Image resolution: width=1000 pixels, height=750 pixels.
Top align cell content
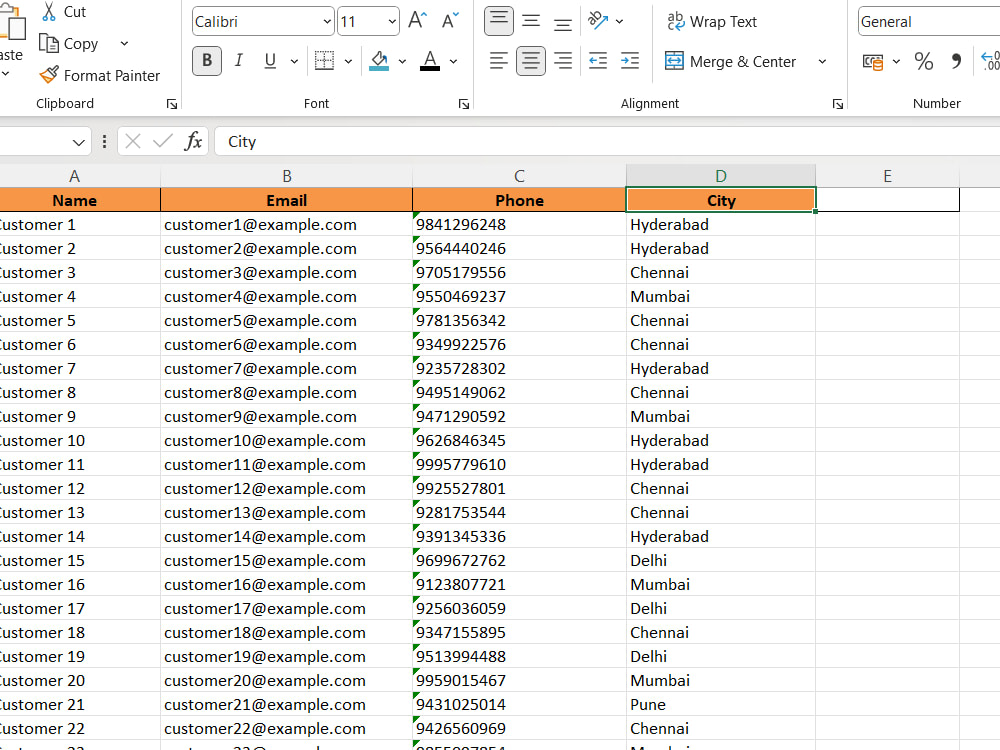point(499,21)
